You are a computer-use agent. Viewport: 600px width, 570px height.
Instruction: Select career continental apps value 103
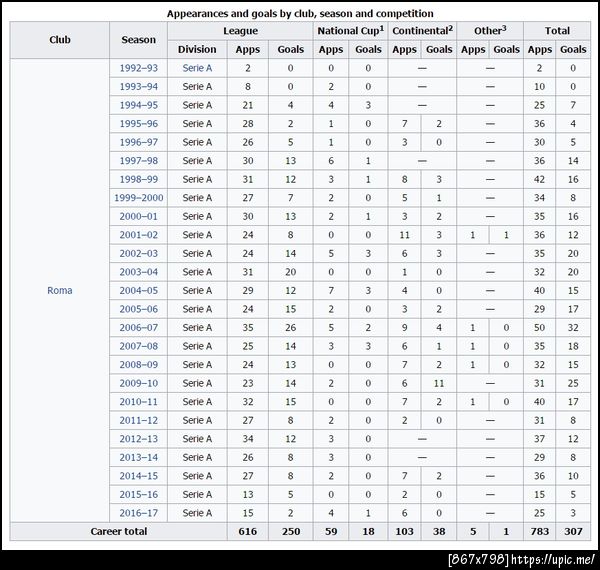(x=404, y=531)
